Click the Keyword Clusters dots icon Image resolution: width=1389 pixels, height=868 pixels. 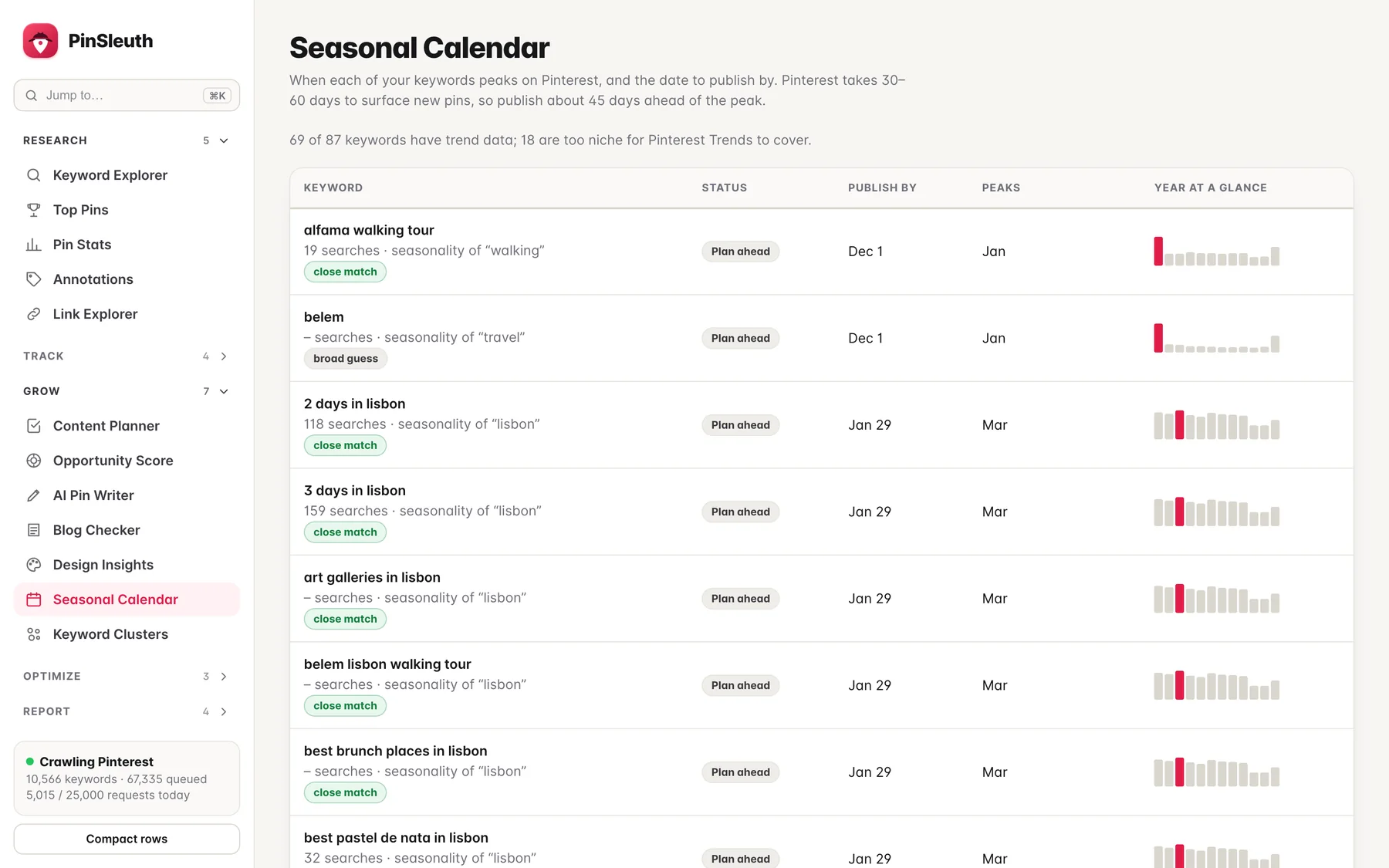[x=33, y=634]
